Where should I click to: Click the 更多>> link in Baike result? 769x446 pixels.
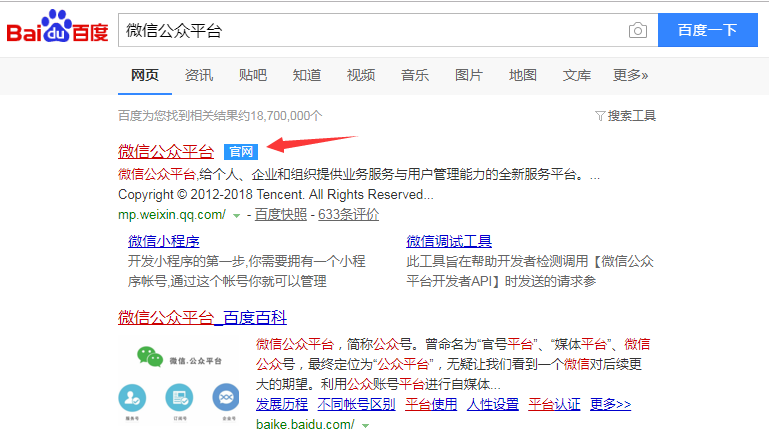[610, 404]
